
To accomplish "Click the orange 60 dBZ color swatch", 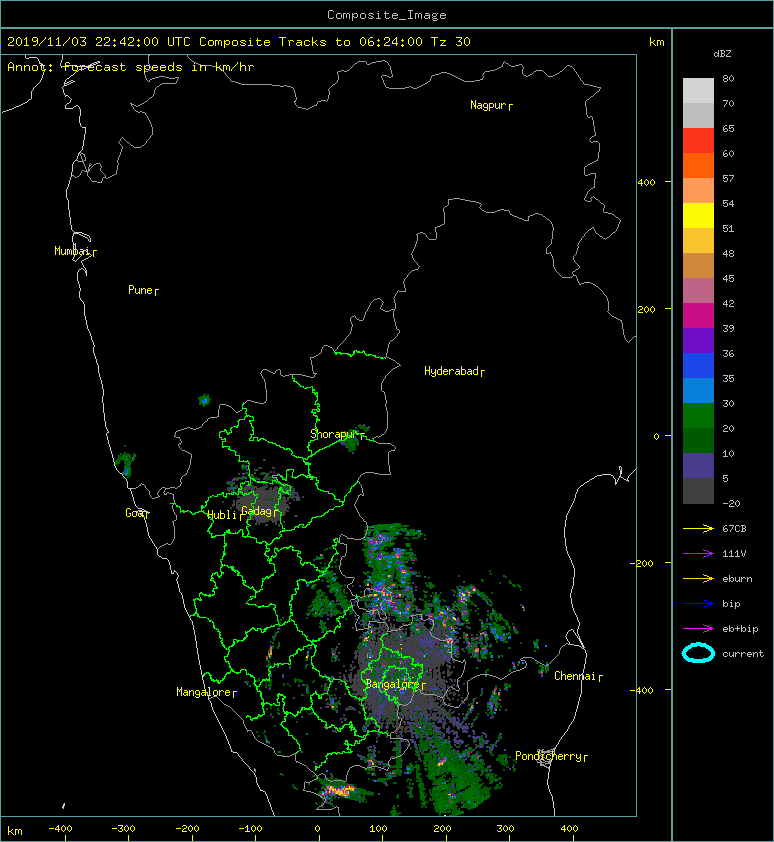I will [x=698, y=165].
